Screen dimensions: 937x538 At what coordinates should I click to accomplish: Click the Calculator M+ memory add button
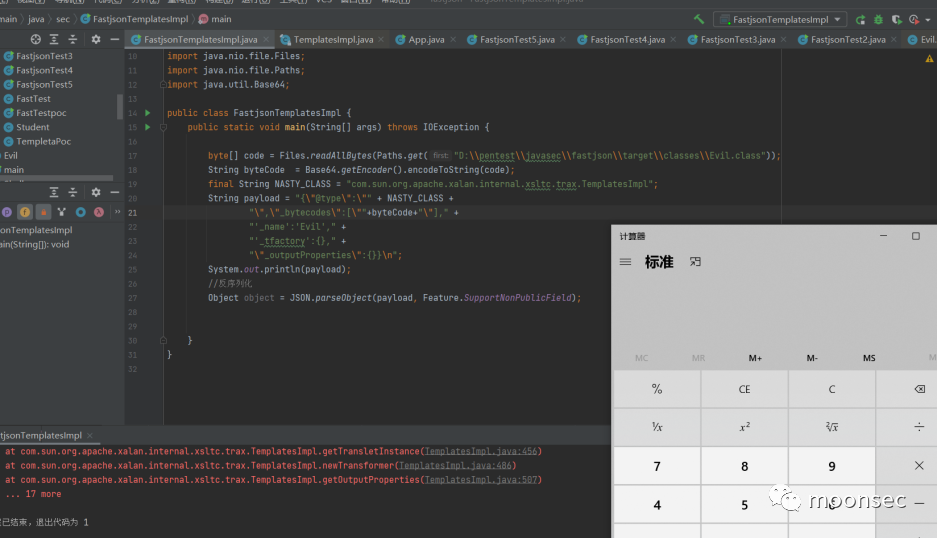755,358
